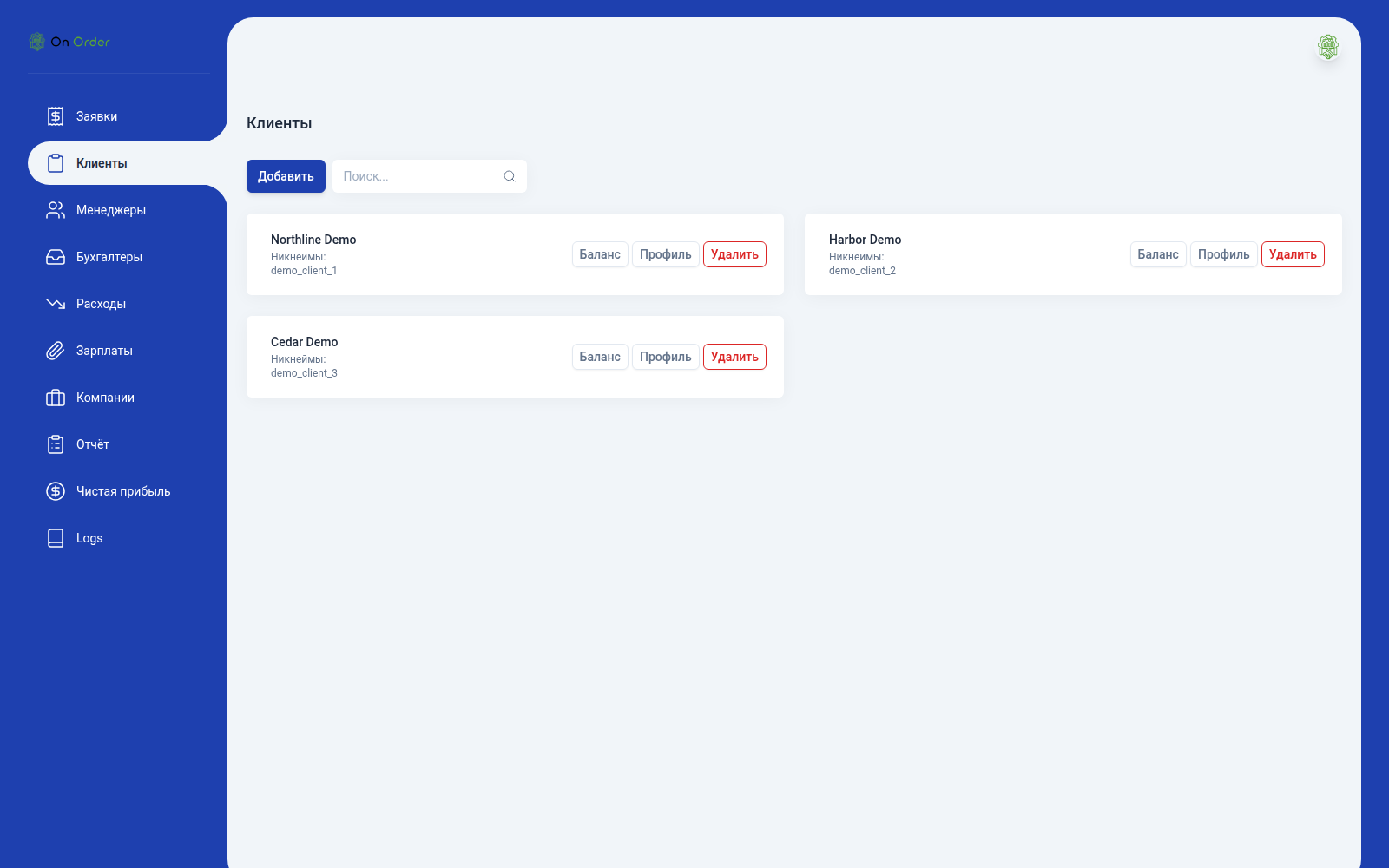The image size is (1389, 868).
Task: Click the Зарплаты paperclip icon
Action: [x=56, y=351]
